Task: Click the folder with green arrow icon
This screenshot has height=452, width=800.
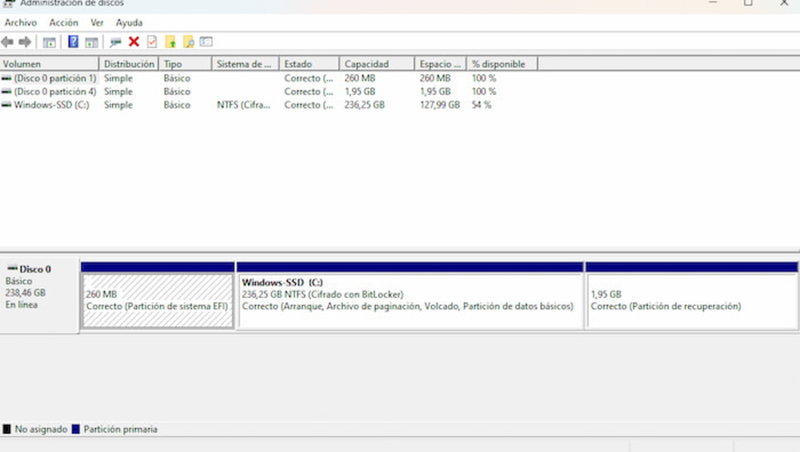Action: click(x=170, y=42)
